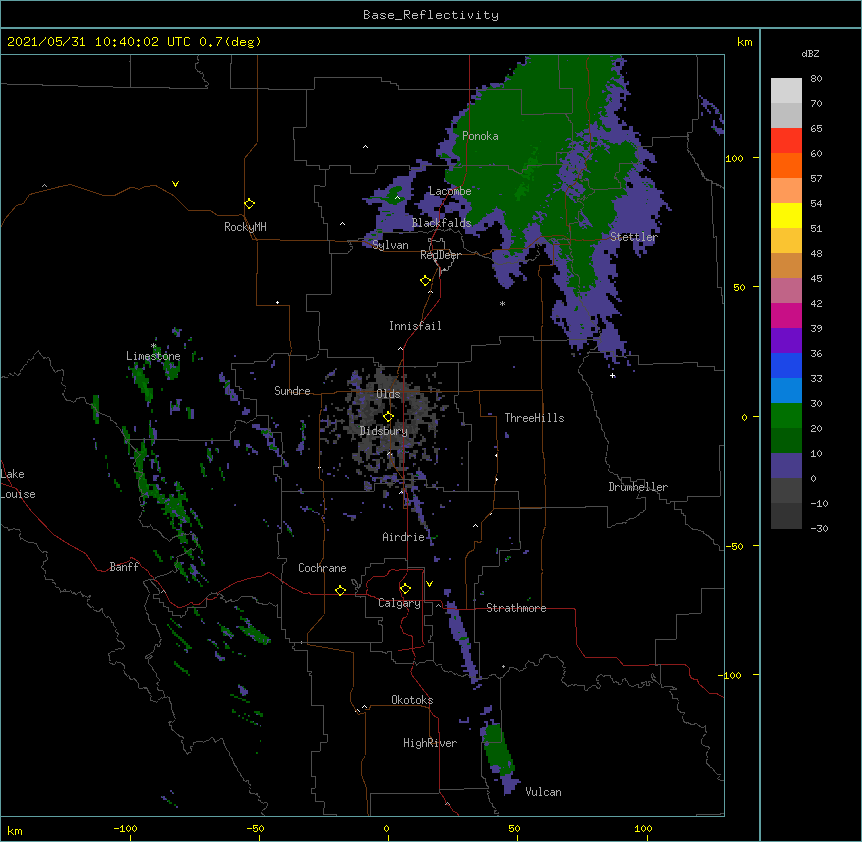Click the Okotoks town label
Screen dimensions: 862x842
(412, 700)
